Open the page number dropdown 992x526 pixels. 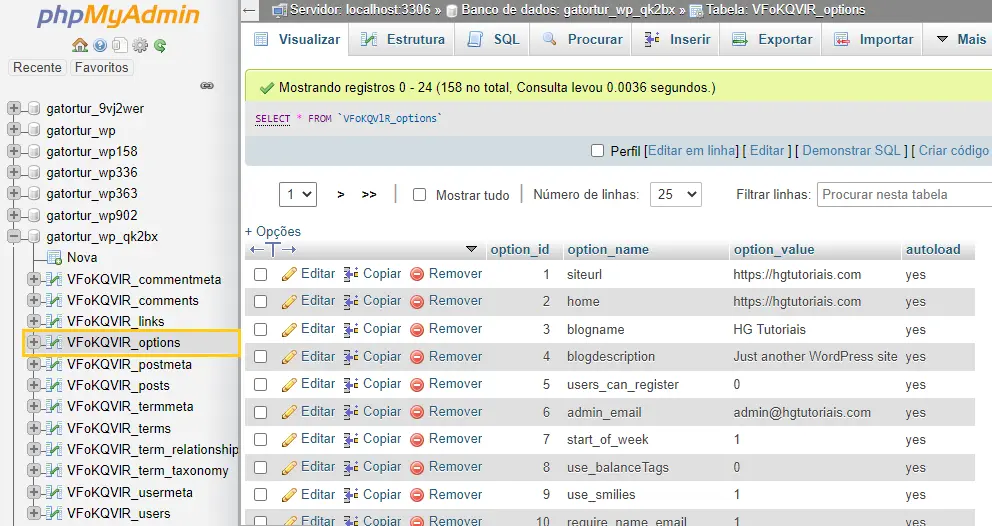(x=298, y=194)
